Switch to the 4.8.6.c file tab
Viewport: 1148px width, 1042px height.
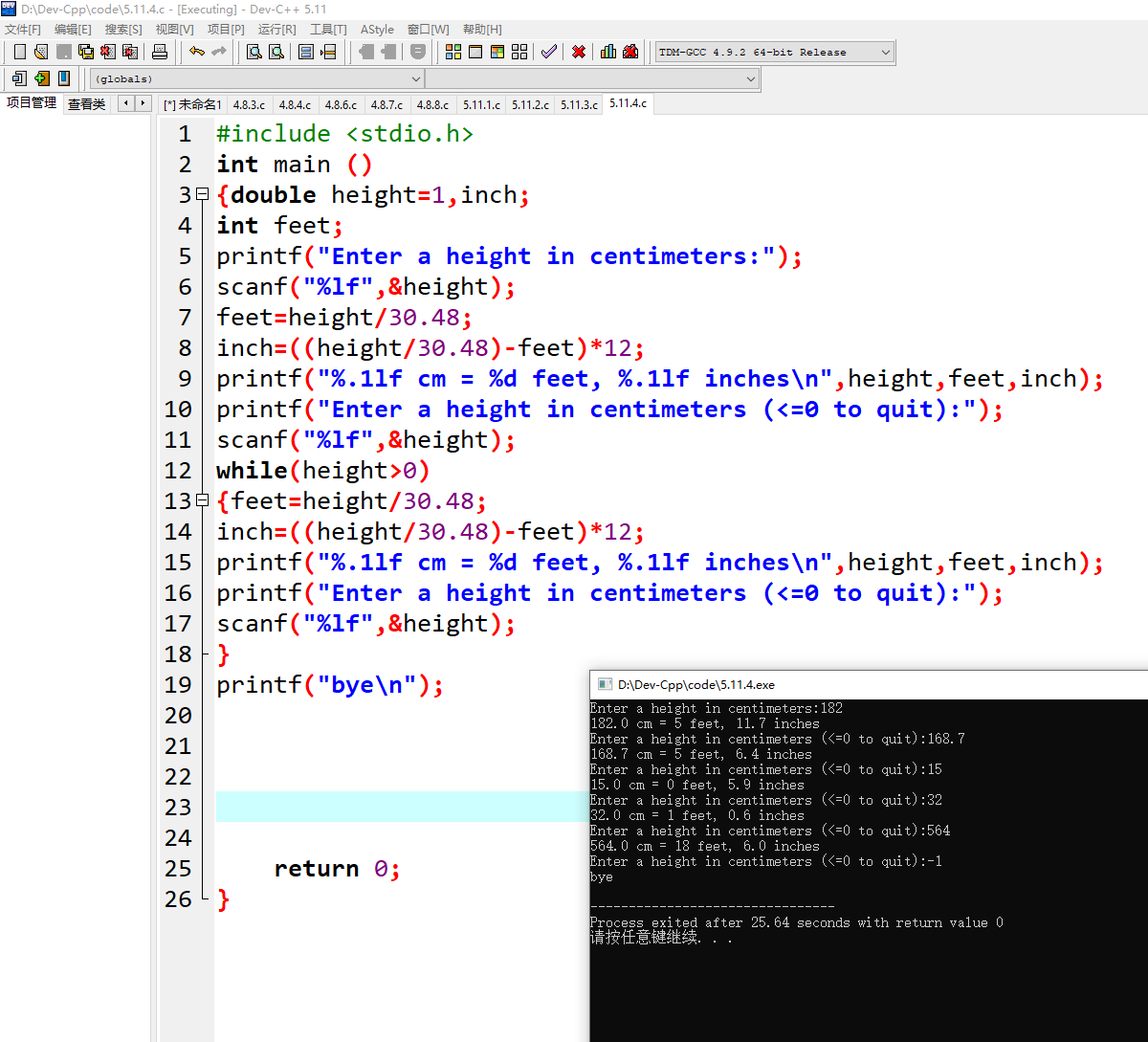pyautogui.click(x=341, y=104)
